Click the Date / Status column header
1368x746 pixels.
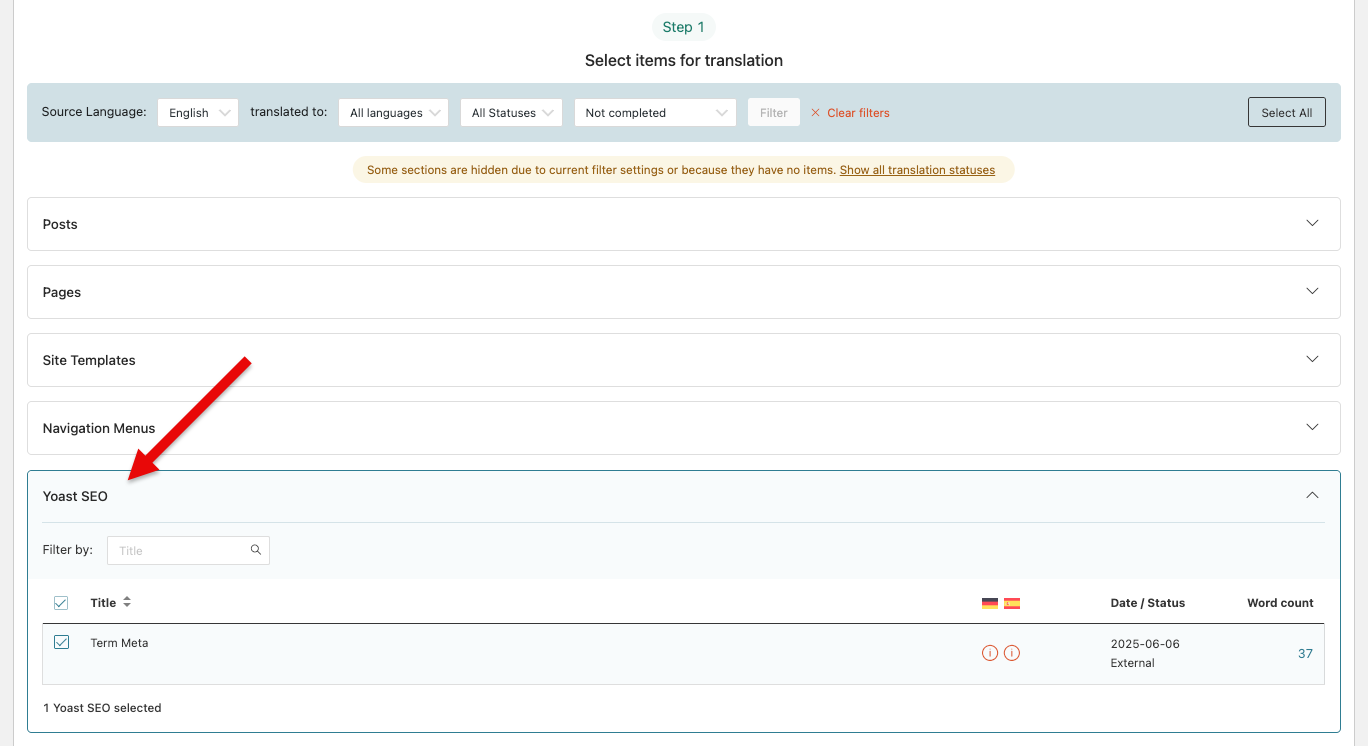pos(1147,603)
